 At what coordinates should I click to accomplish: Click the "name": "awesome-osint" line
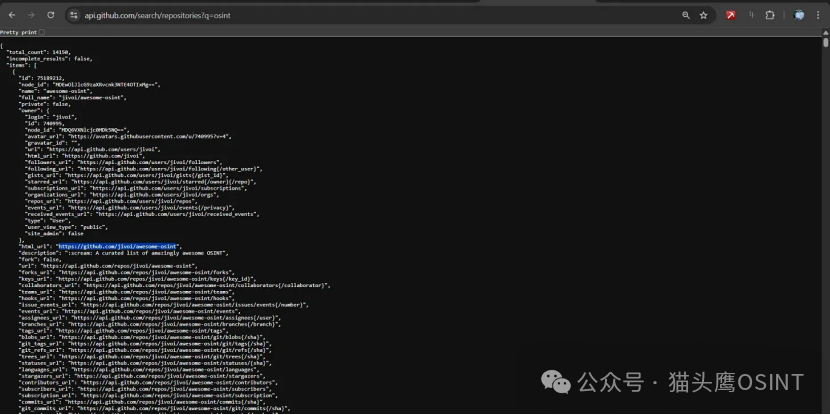tap(56, 91)
